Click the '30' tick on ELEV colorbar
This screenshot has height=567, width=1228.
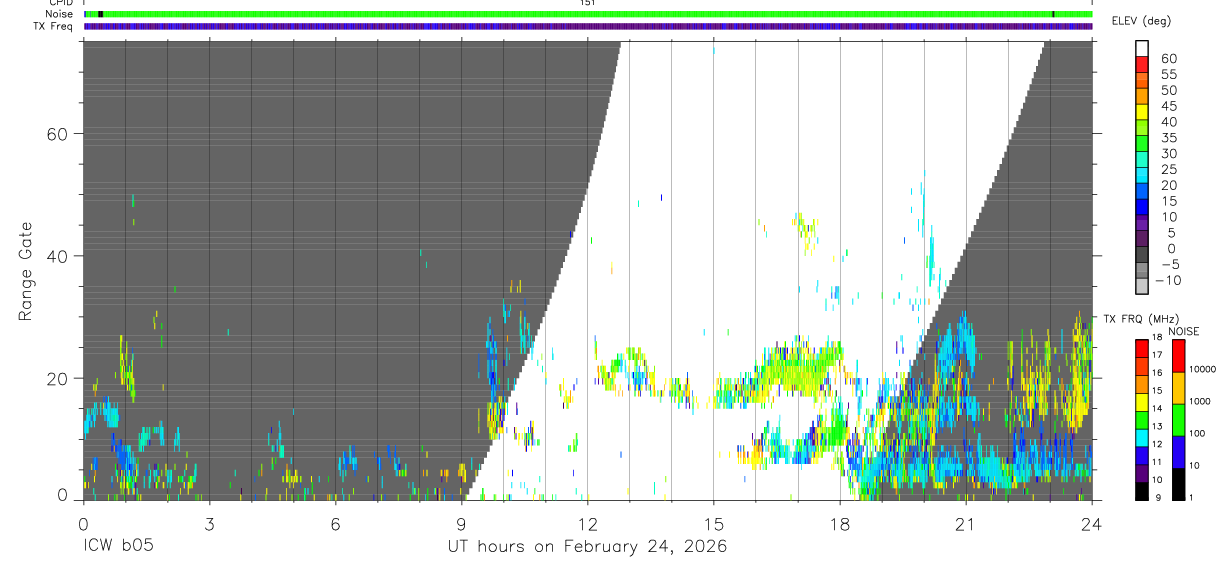[x=1168, y=153]
